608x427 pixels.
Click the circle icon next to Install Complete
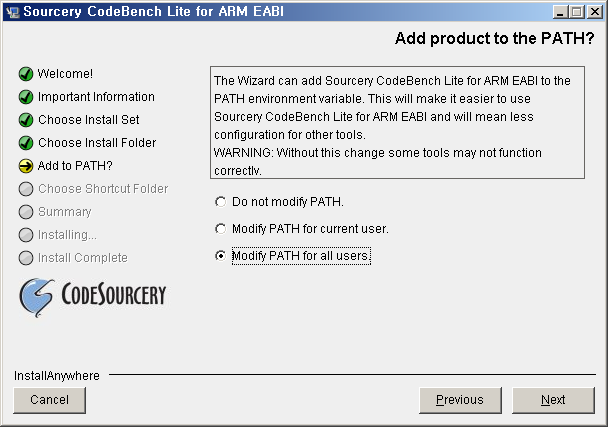[26, 258]
